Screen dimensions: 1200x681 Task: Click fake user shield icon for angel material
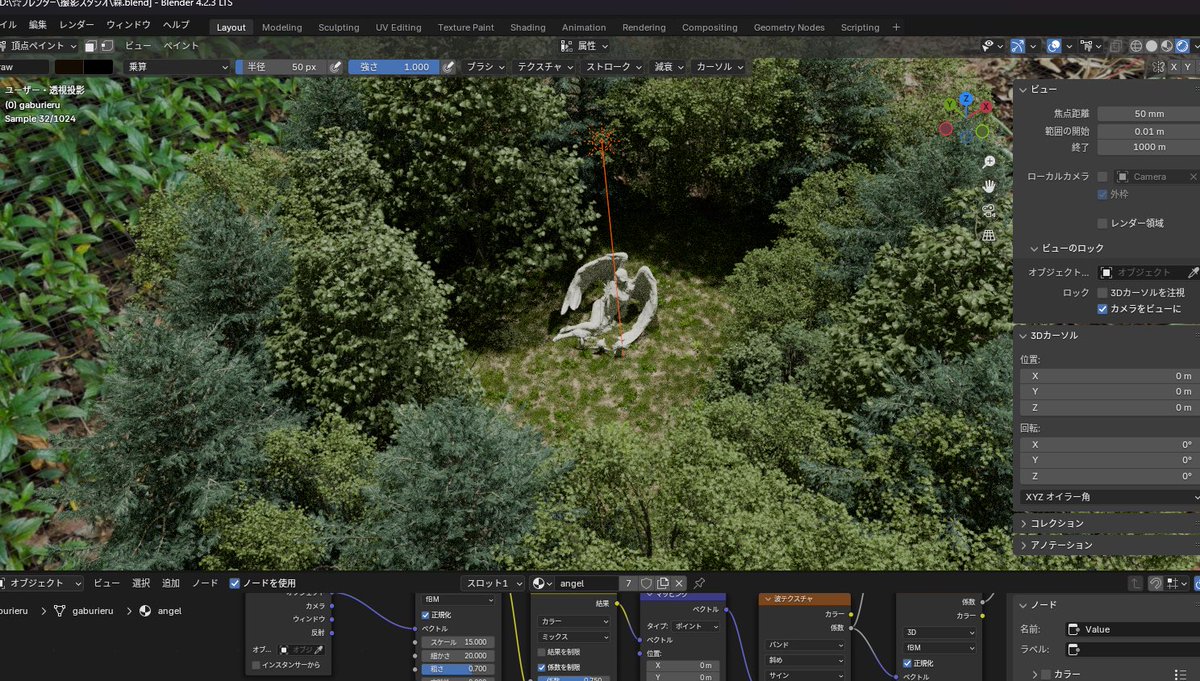pyautogui.click(x=646, y=583)
